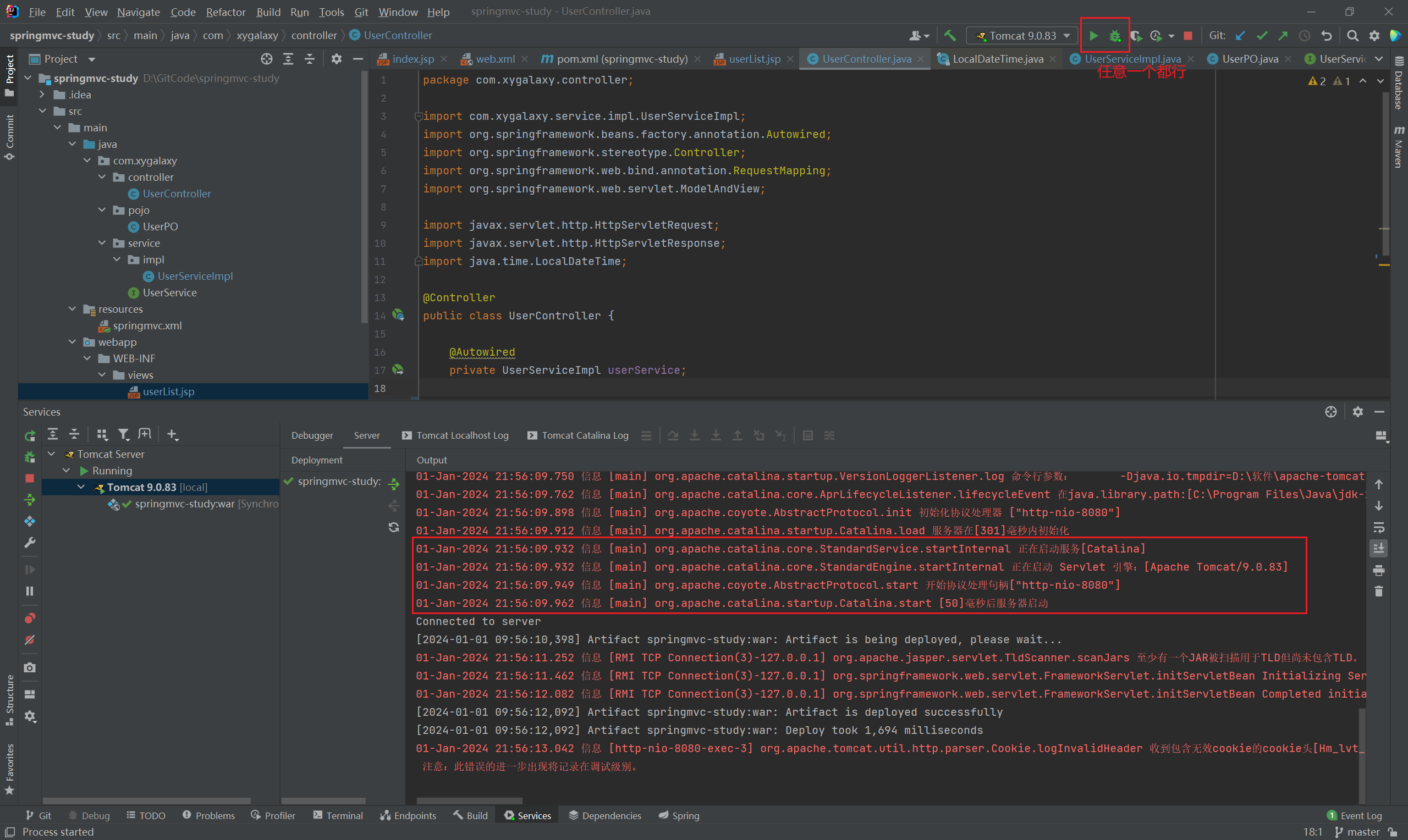This screenshot has height=840, width=1408.
Task: Click the Print icon beside console output
Action: pyautogui.click(x=1378, y=570)
